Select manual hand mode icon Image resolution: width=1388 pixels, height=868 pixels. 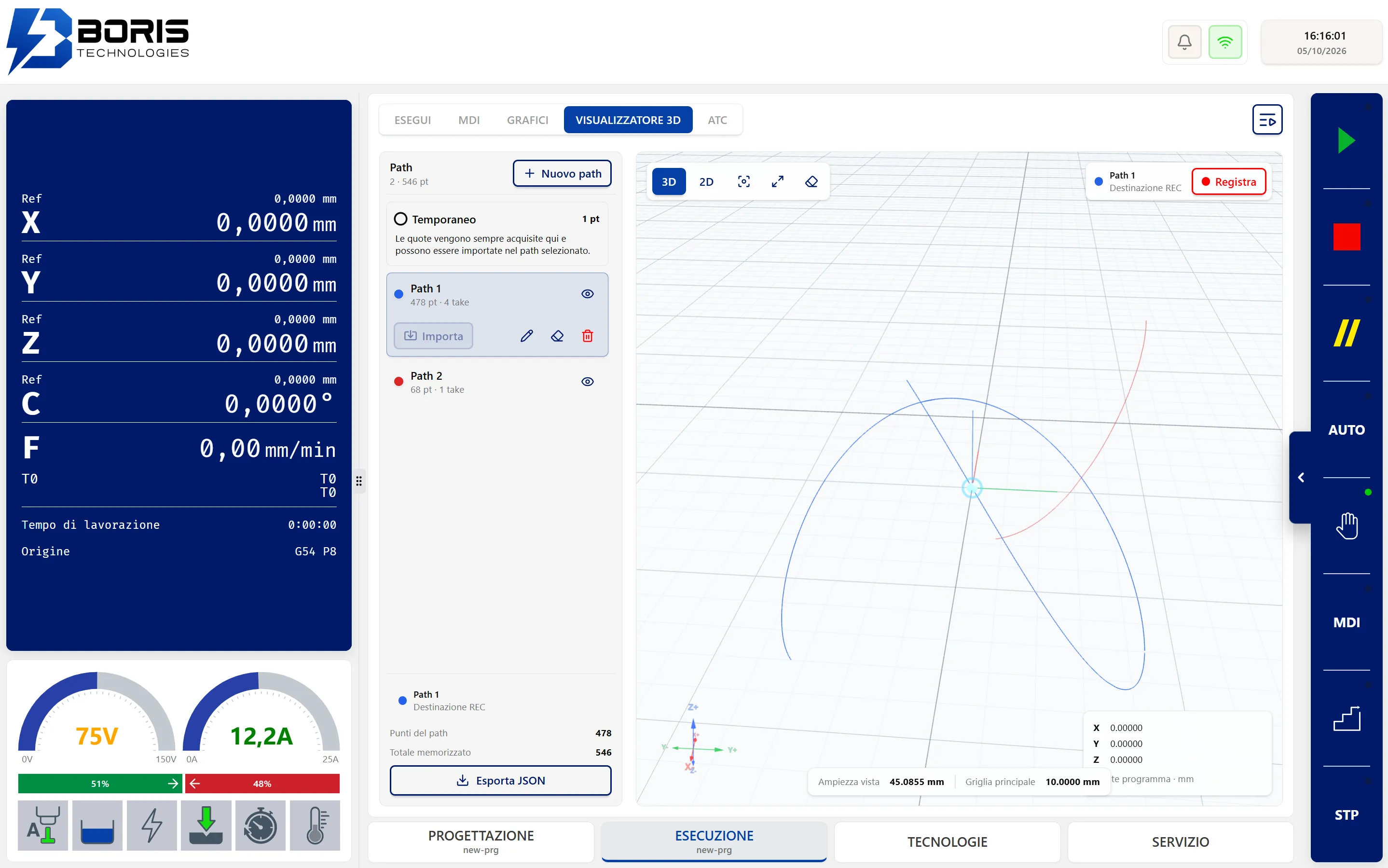pyautogui.click(x=1346, y=525)
